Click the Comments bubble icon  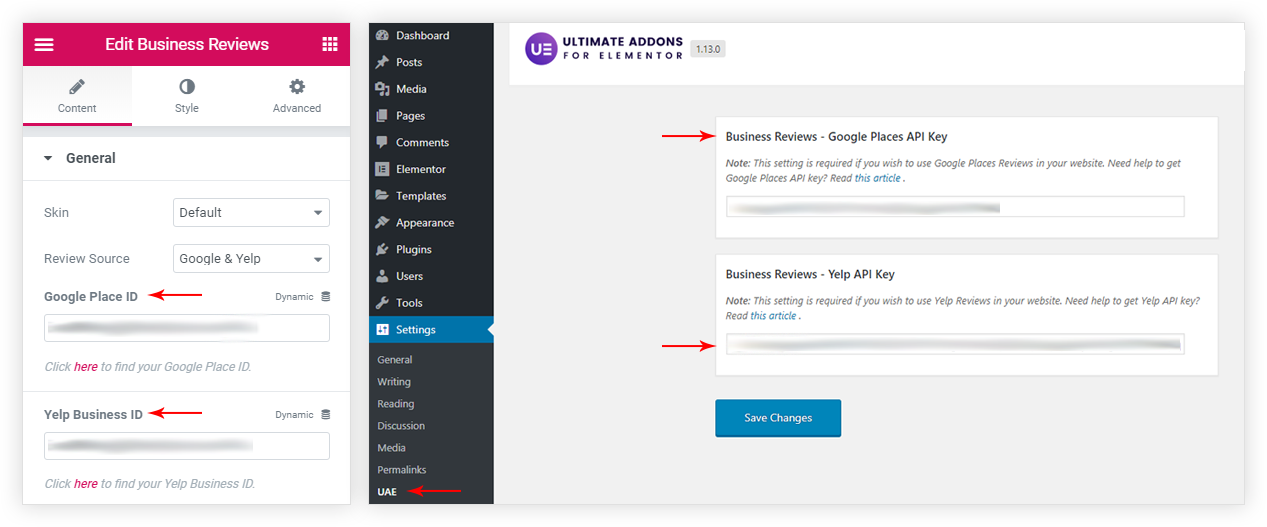pos(382,142)
